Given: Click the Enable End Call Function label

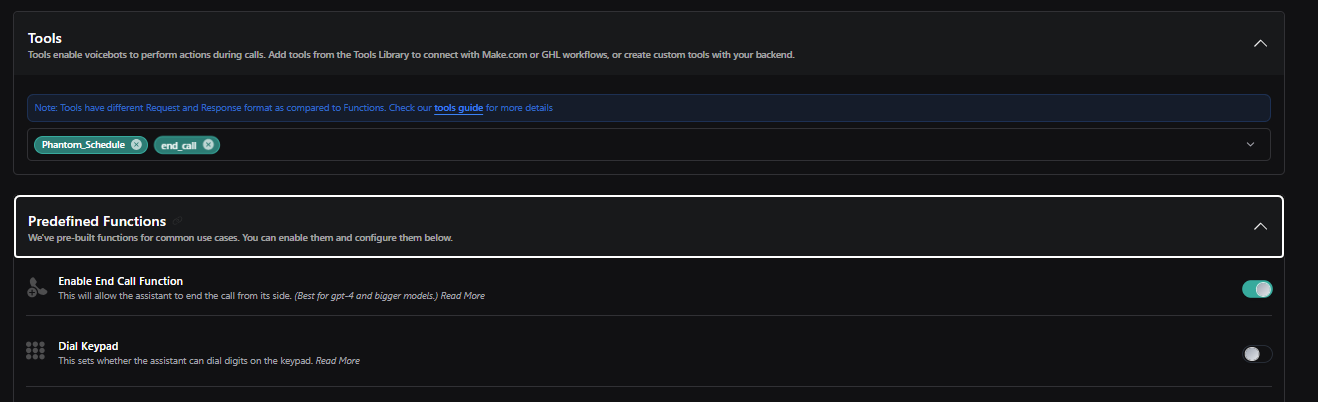Looking at the screenshot, I should [x=120, y=281].
